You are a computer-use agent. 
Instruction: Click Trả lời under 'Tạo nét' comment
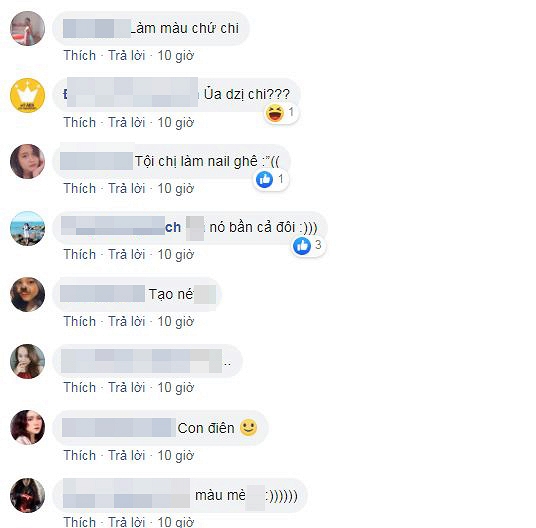point(127,321)
